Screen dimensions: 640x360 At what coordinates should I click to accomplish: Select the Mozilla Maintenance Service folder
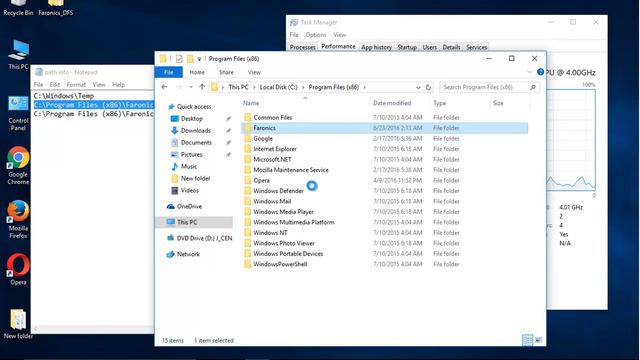(x=291, y=170)
